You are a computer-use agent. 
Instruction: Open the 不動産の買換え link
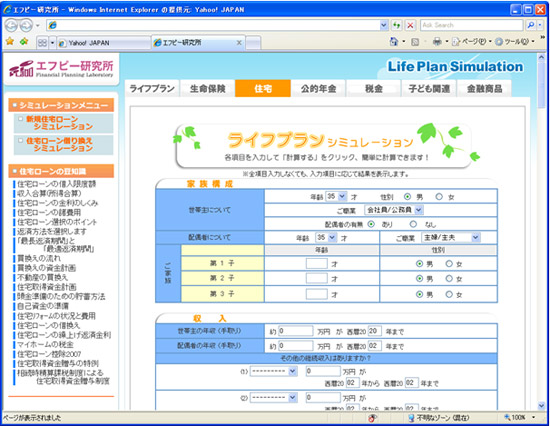point(43,278)
